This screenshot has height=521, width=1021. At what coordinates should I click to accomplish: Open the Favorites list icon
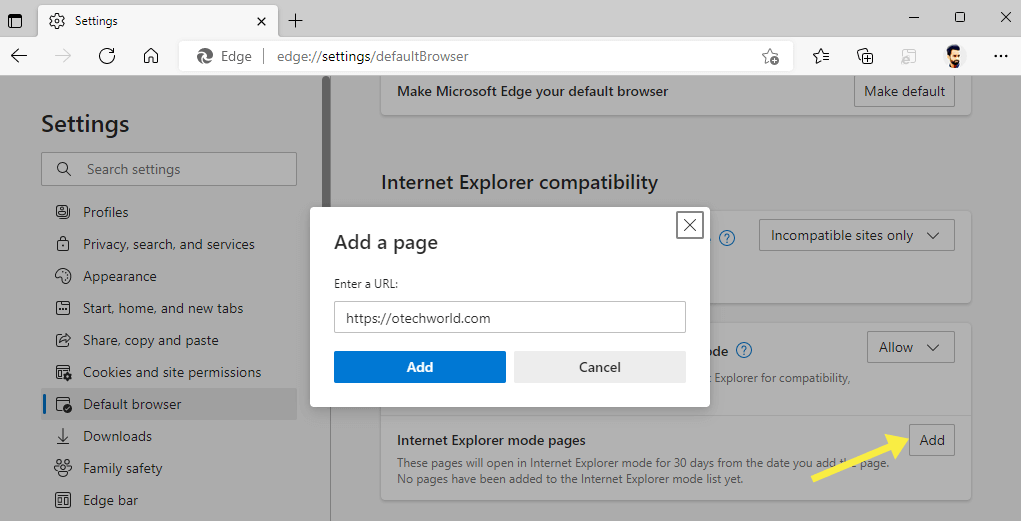821,57
